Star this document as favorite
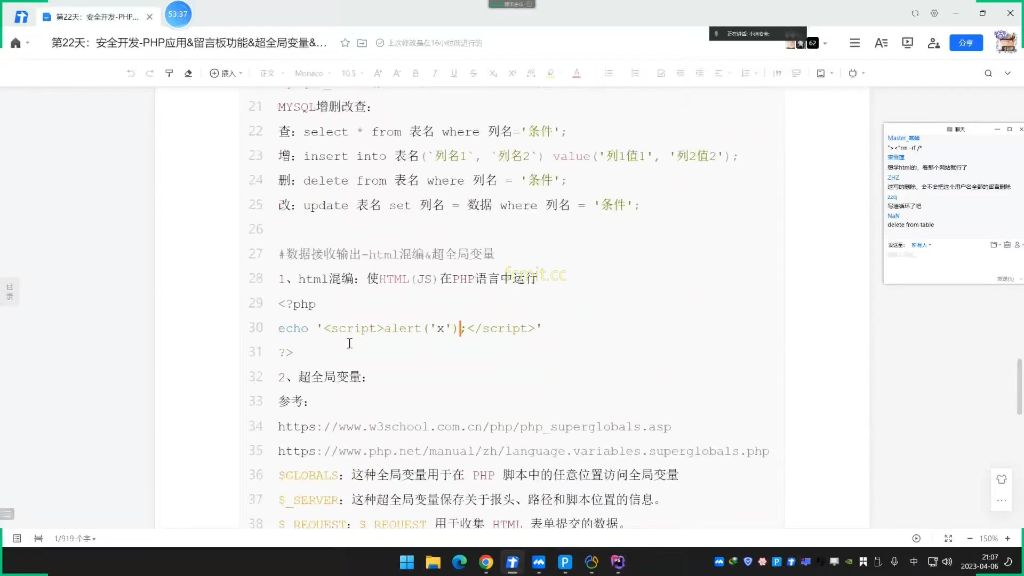Screen dimensions: 1024x576 pyautogui.click(x=345, y=42)
